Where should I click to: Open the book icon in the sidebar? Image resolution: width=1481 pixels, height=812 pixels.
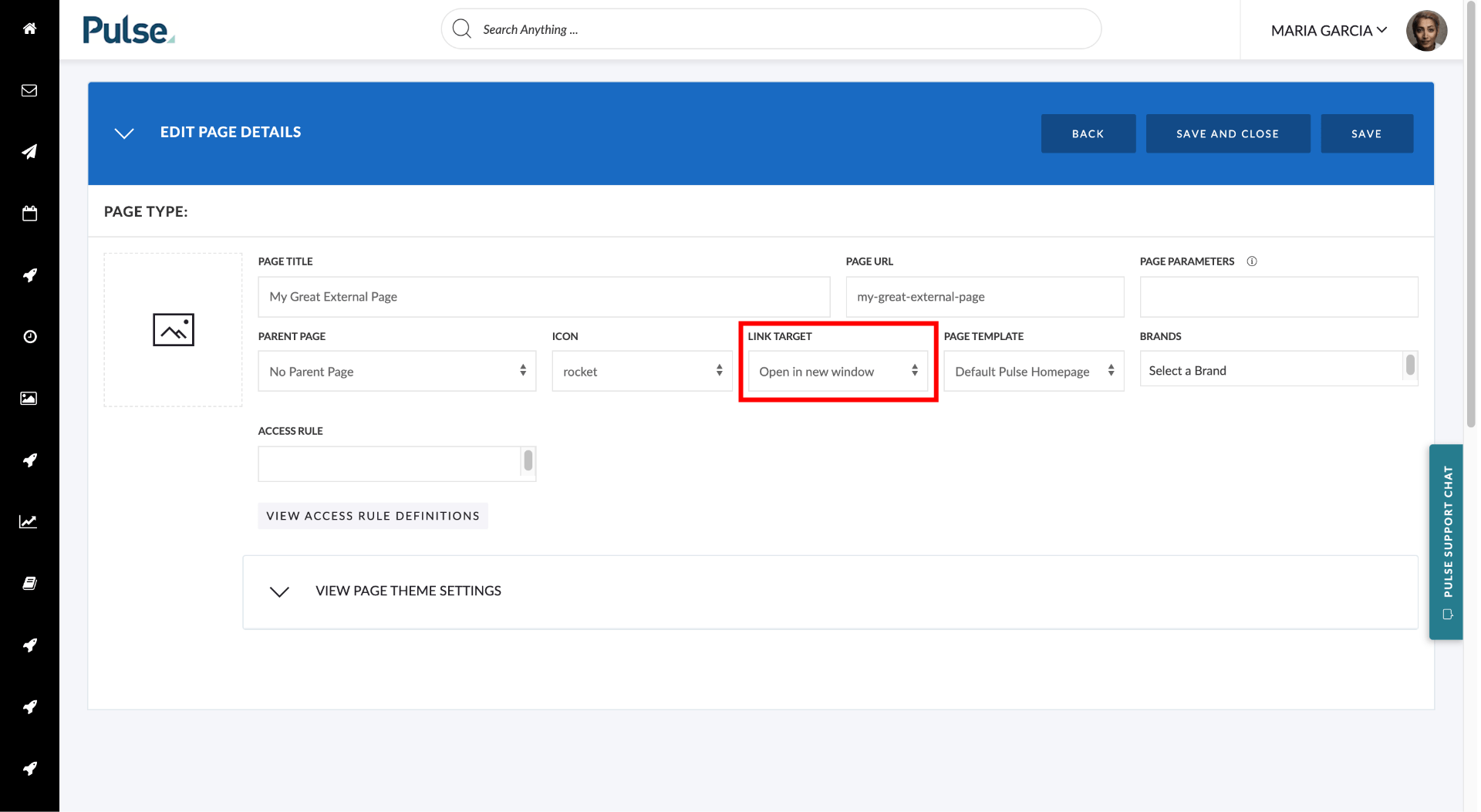[x=29, y=584]
